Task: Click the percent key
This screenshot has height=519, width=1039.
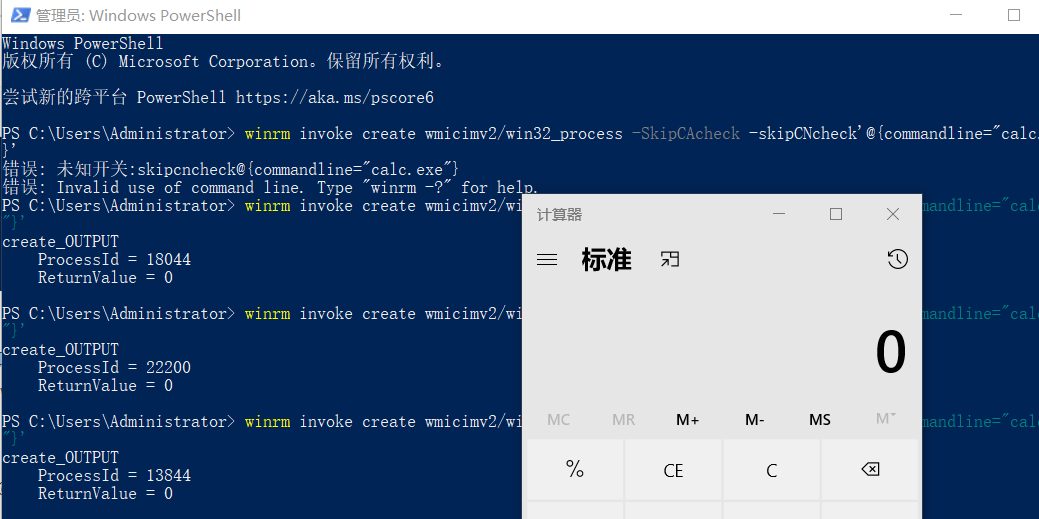Action: (x=575, y=470)
